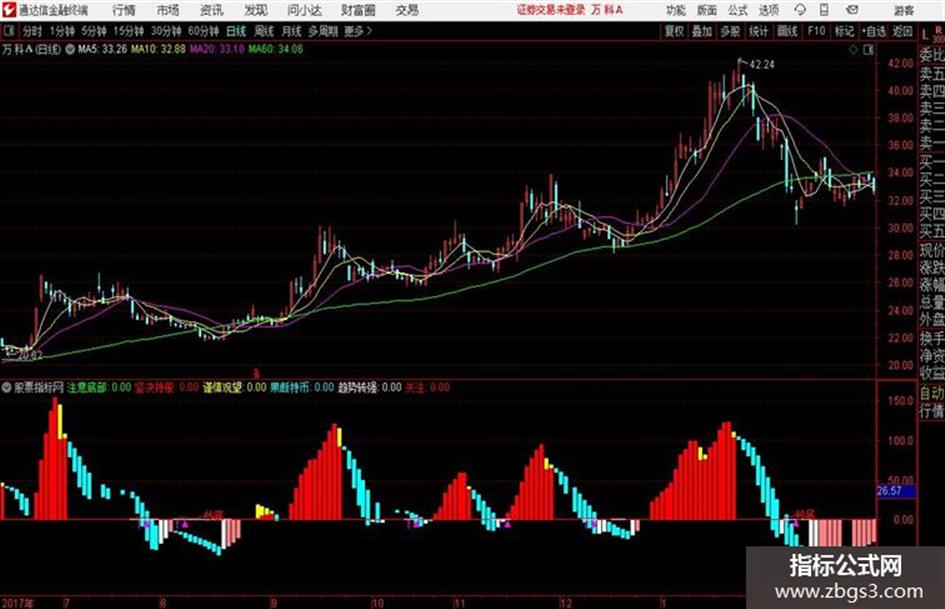The width and height of the screenshot is (945, 609).
Task: Switch to the 分时 period tab
Action: point(33,31)
